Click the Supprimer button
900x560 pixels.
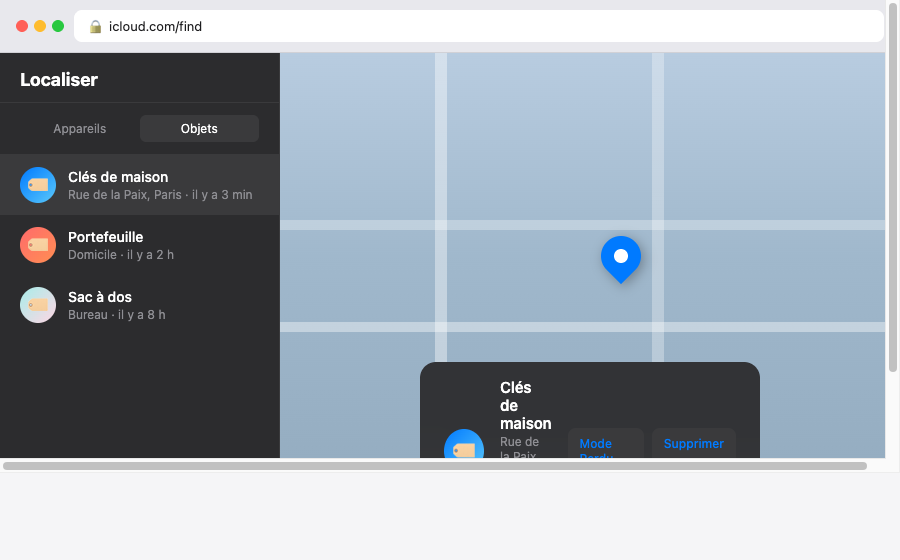coord(693,443)
